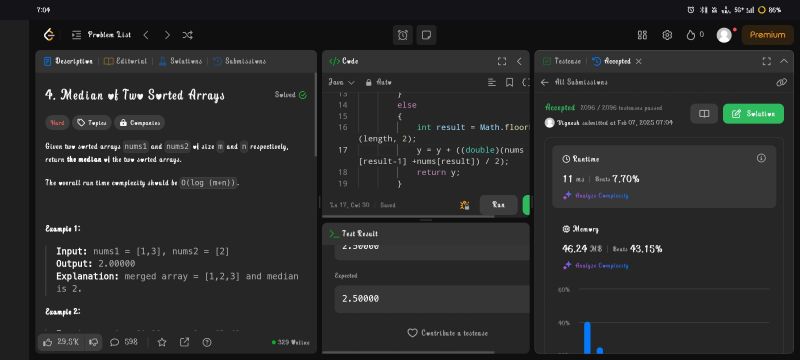Open the notes book icon button

click(x=704, y=114)
